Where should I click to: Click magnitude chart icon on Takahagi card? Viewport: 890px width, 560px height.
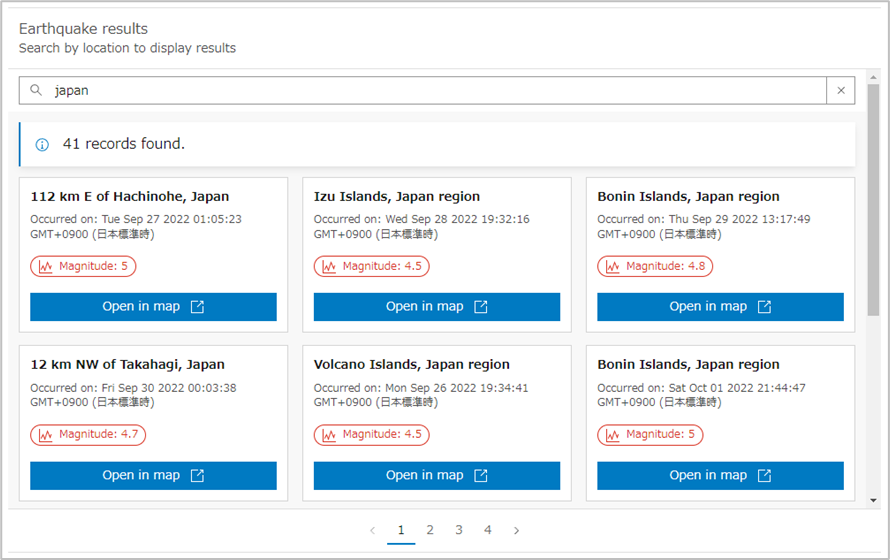(x=47, y=435)
